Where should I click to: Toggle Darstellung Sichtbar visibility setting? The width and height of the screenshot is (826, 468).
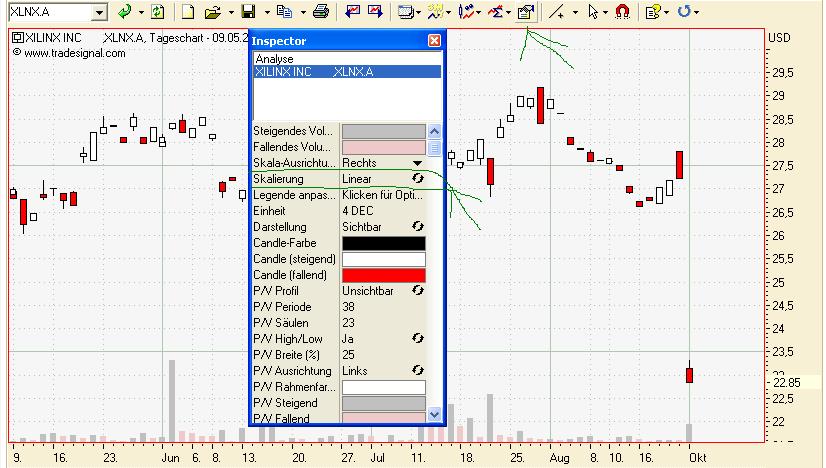pyautogui.click(x=418, y=227)
